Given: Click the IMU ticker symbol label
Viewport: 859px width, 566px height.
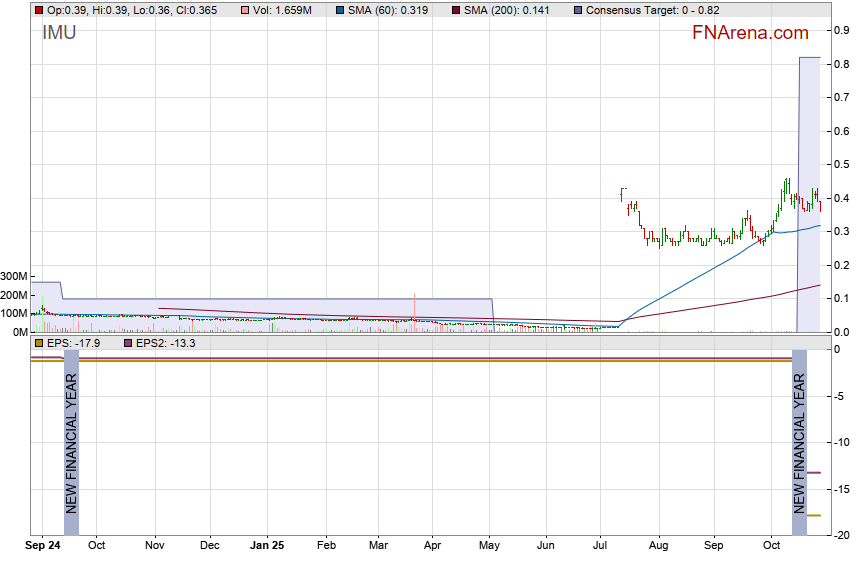Looking at the screenshot, I should (59, 33).
